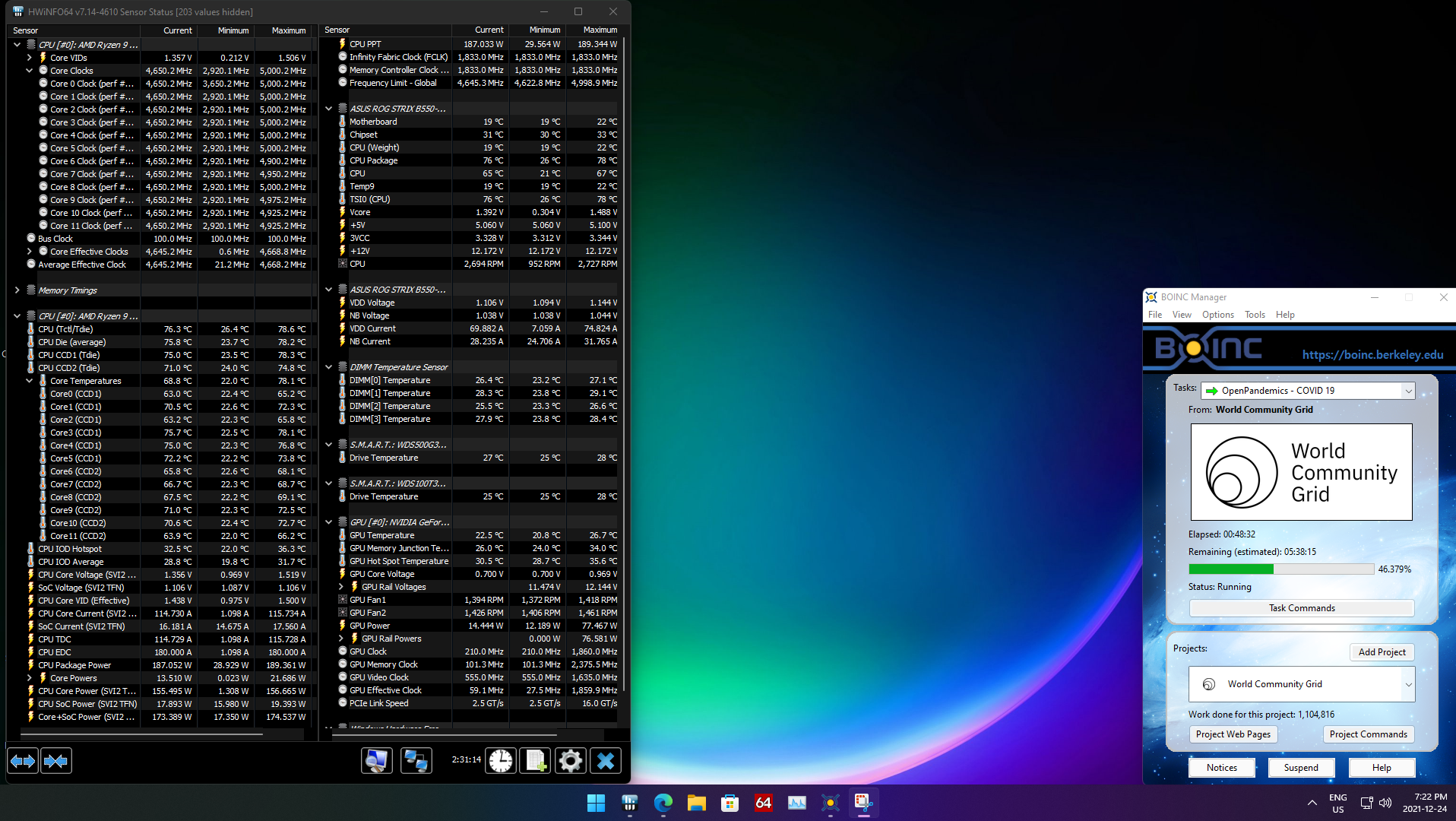The image size is (1456, 821).
Task: Click the left panel horizontal scrollbar in HWiNFO
Action: click(141, 734)
